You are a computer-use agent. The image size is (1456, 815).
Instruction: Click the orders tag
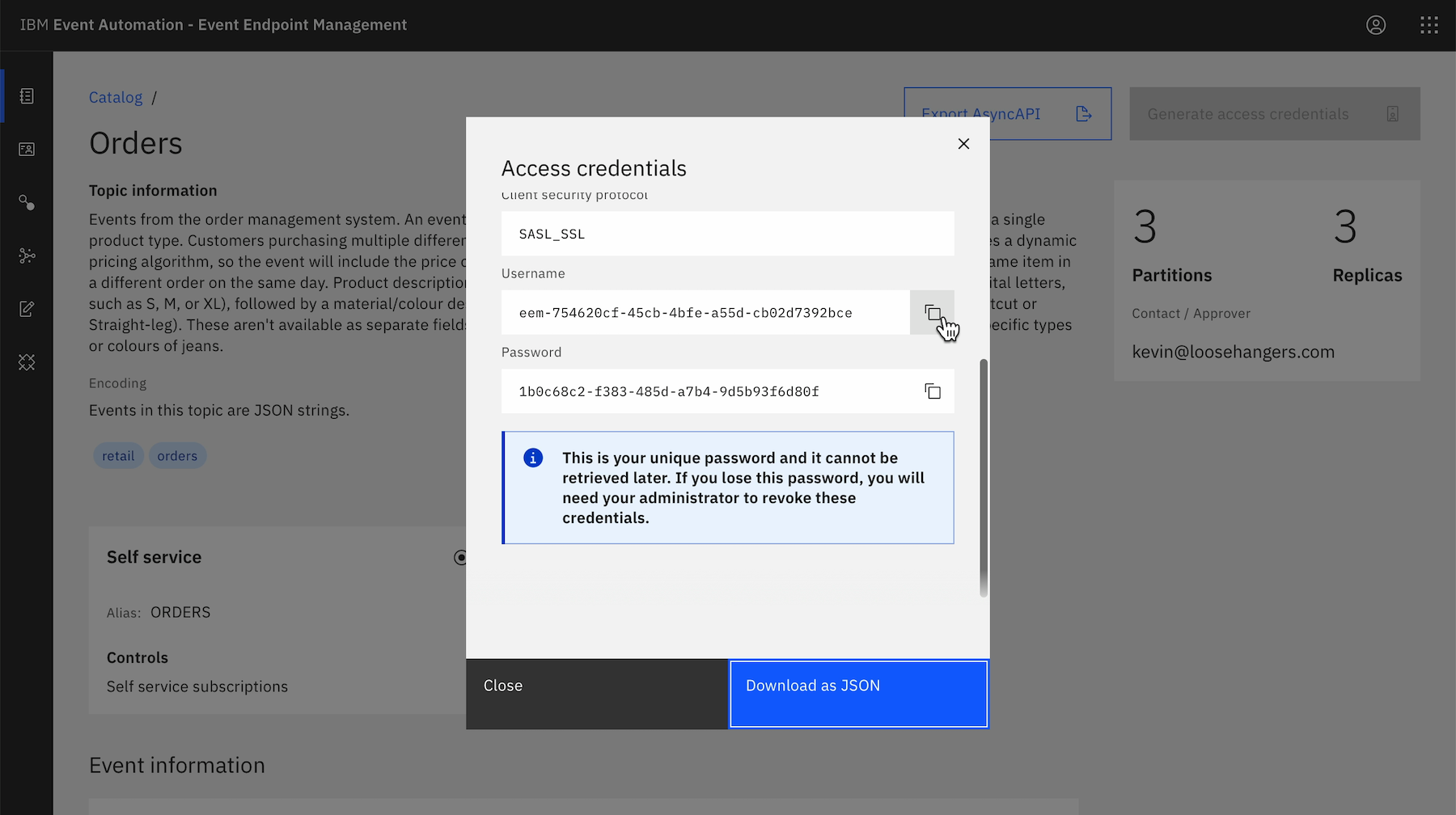click(177, 456)
